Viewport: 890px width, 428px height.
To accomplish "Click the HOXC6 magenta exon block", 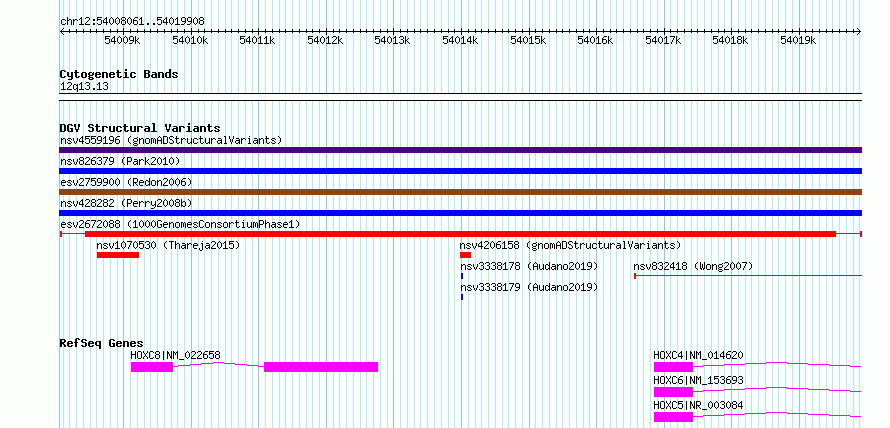I will [x=673, y=392].
